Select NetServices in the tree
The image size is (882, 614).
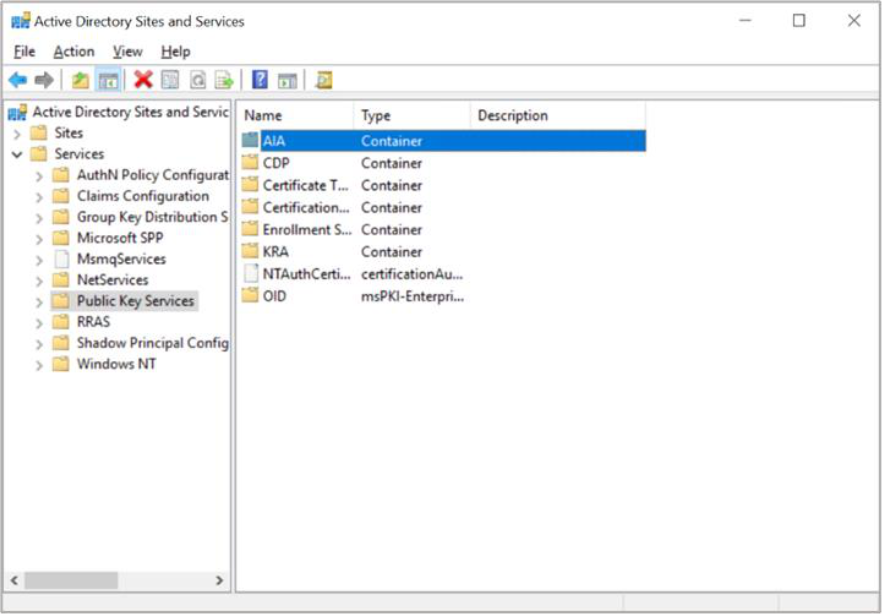112,280
